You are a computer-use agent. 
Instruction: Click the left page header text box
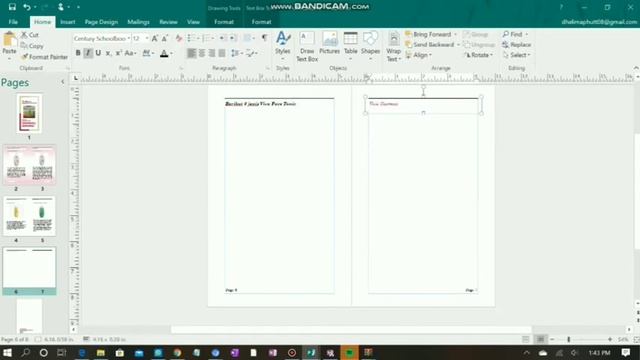(279, 104)
